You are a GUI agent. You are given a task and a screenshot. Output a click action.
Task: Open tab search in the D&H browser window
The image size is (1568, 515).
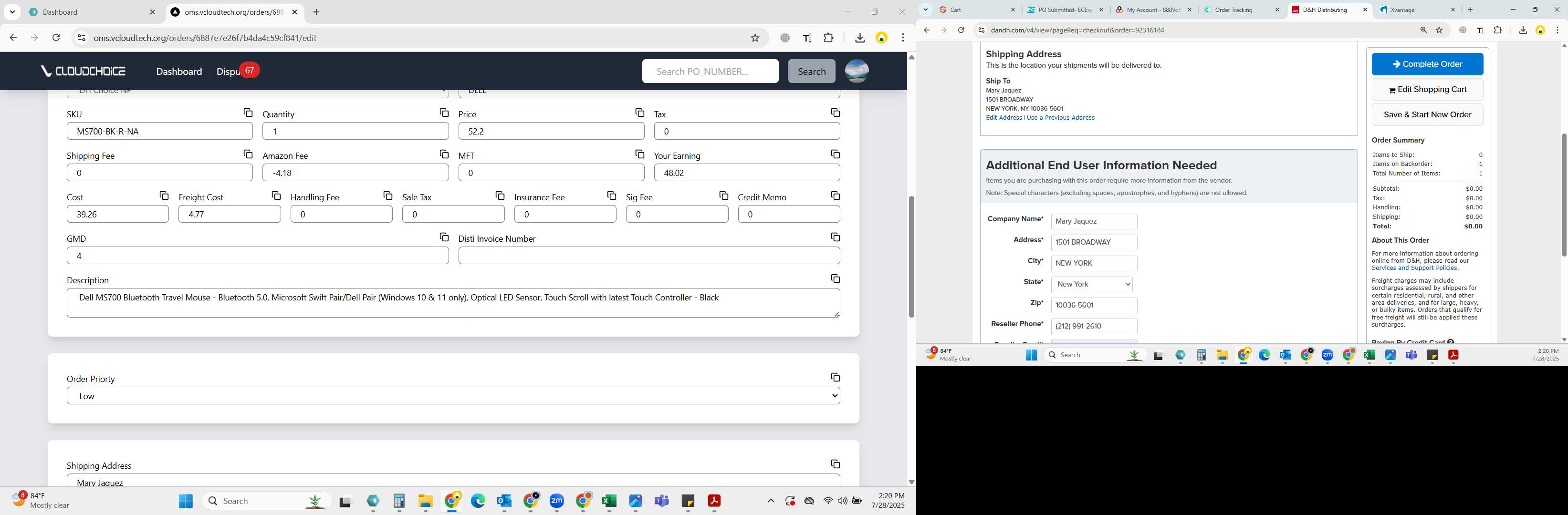click(x=925, y=10)
